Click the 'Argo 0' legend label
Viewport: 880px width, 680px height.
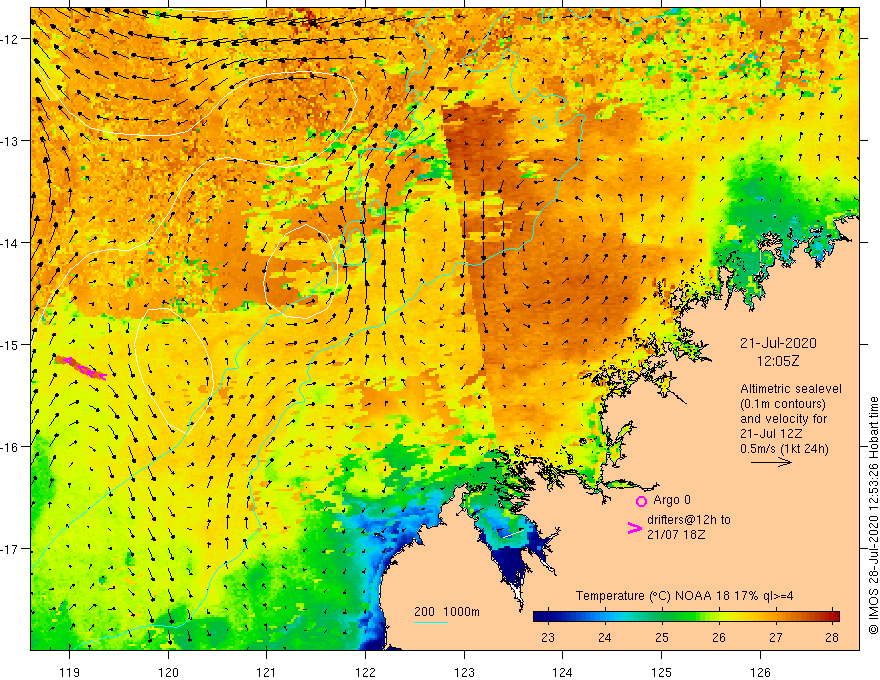[672, 500]
